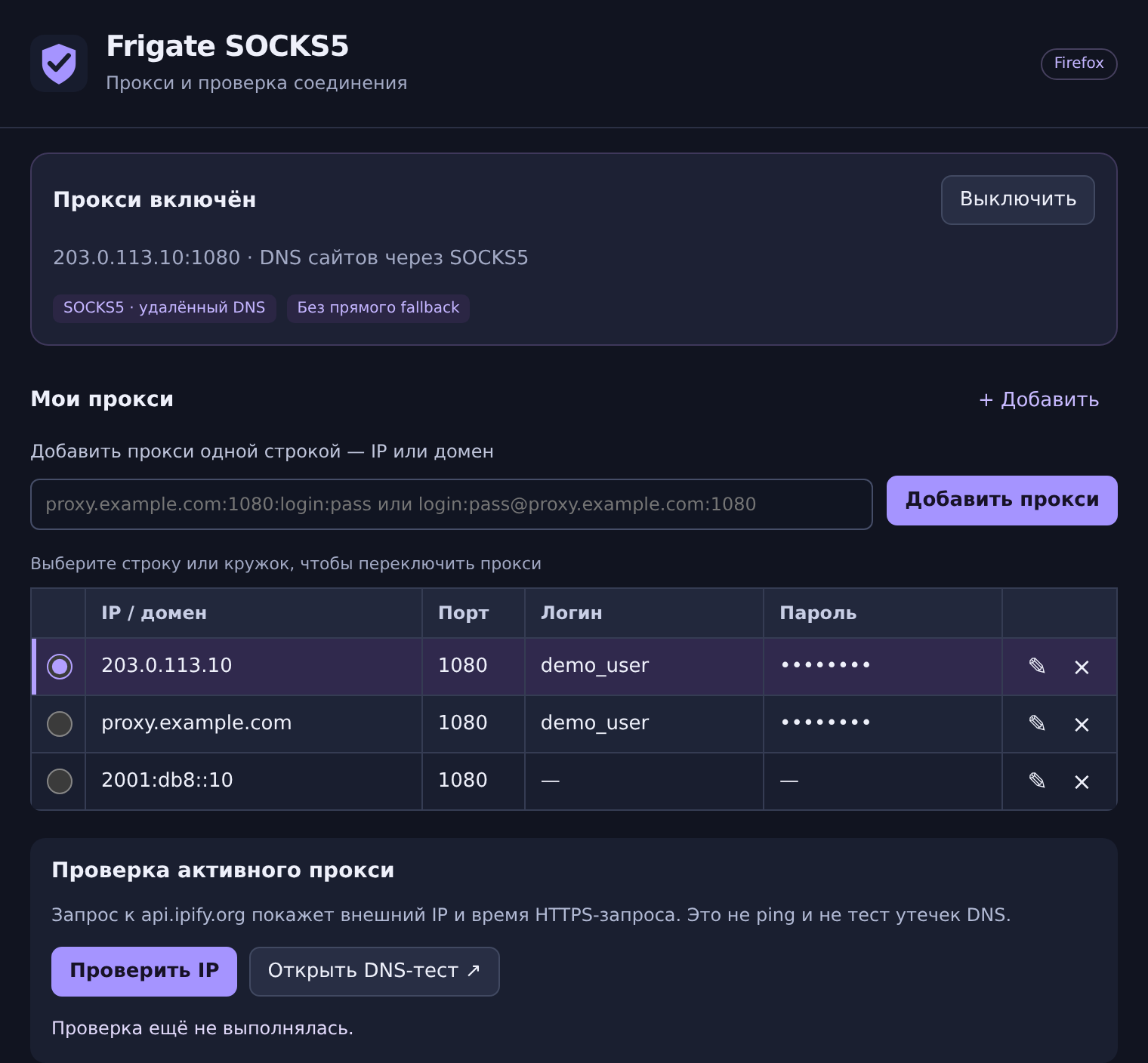Click the Frigate SOCKS5 title

[227, 46]
